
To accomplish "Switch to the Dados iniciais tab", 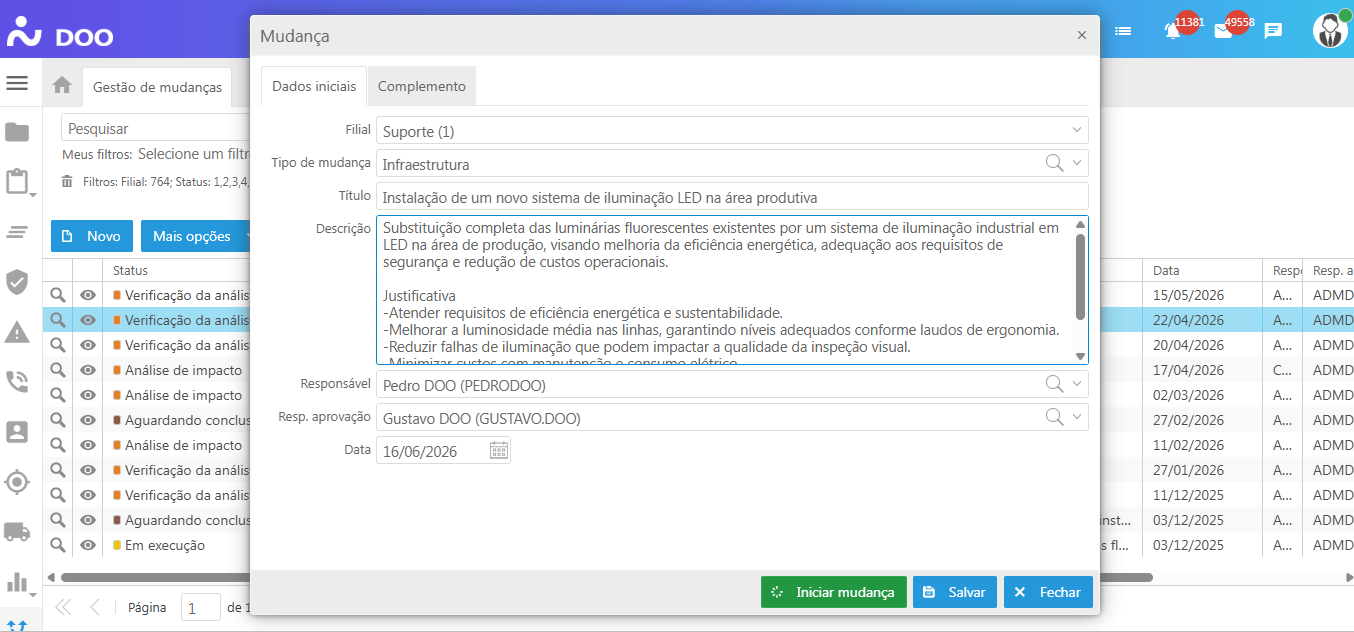I will [x=314, y=86].
